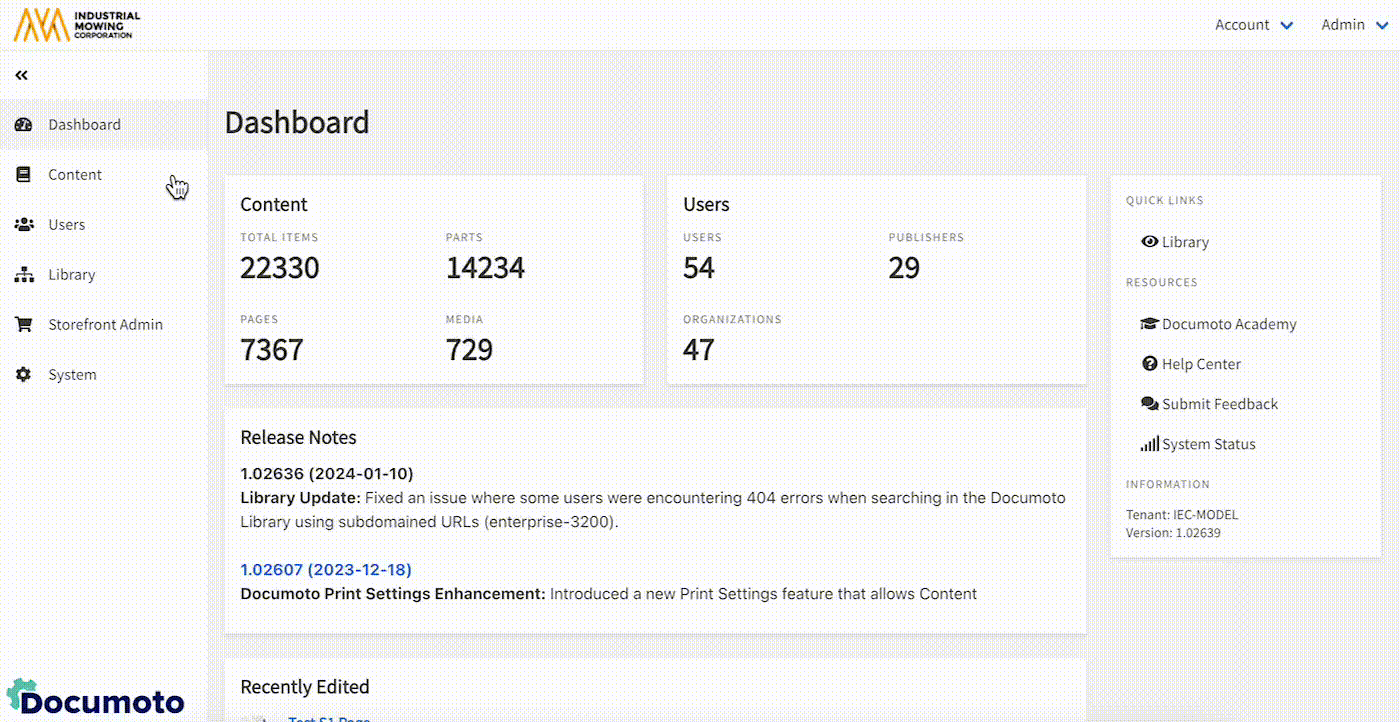Expand the Admin dropdown menu
The height and width of the screenshot is (722, 1400).
coord(1354,25)
